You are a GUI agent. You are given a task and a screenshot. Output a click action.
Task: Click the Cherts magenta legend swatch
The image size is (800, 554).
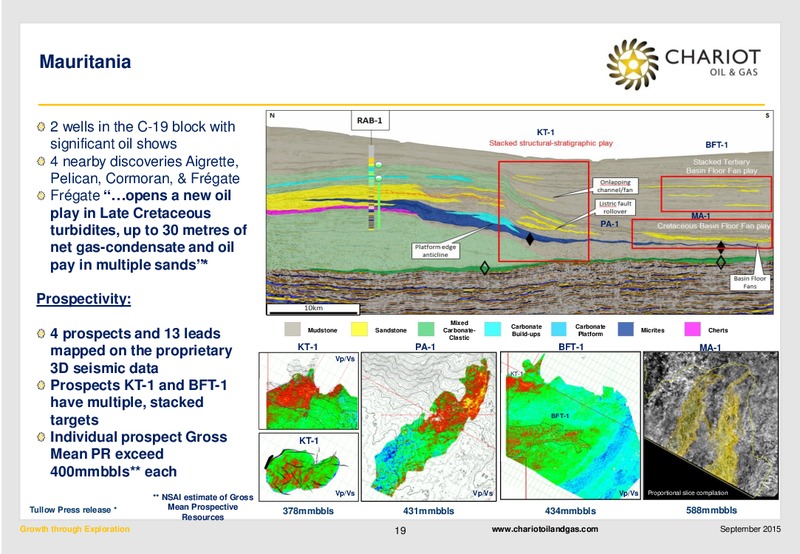[692, 330]
